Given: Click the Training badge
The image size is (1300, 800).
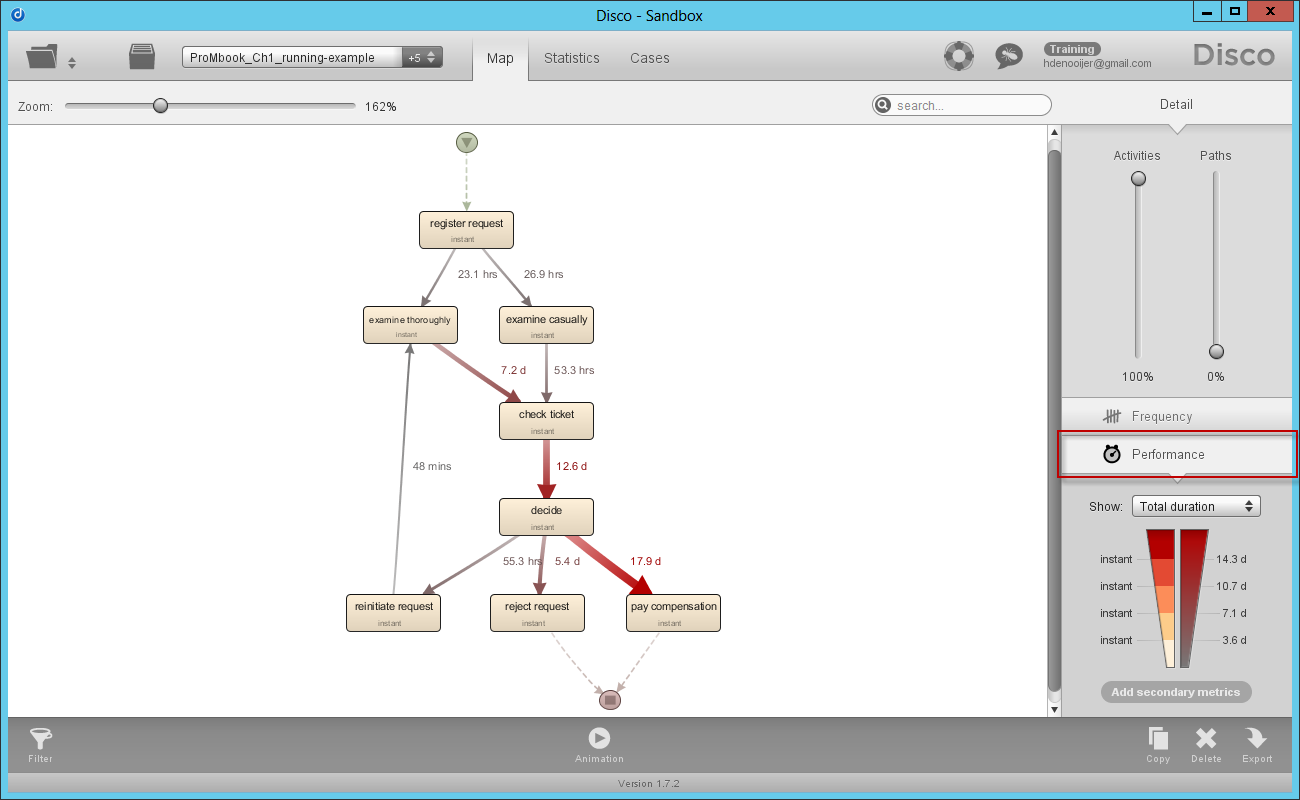Looking at the screenshot, I should (x=1072, y=49).
